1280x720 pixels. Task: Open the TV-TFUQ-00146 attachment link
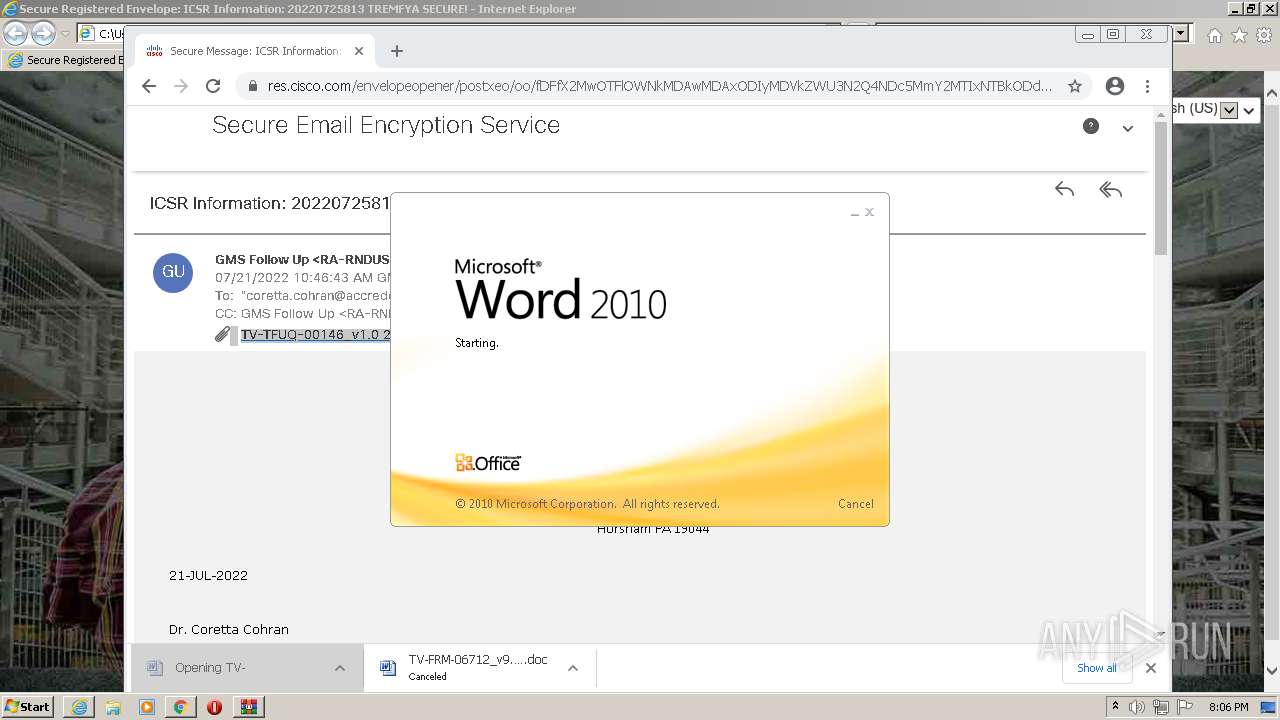point(315,335)
